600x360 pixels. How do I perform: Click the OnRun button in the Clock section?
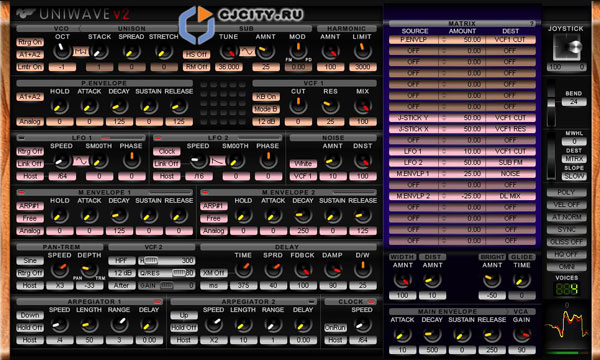335,327
